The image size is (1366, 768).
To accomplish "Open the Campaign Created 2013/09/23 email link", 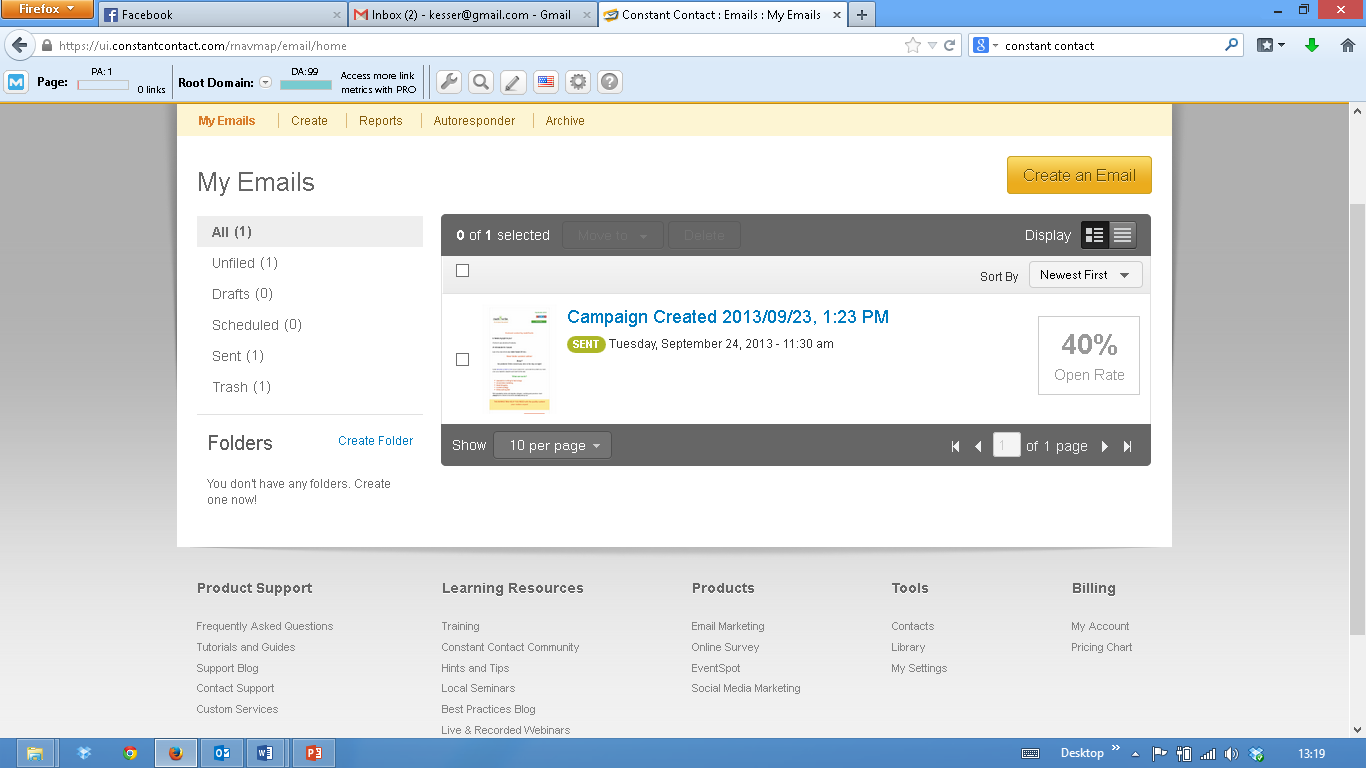I will click(x=728, y=317).
